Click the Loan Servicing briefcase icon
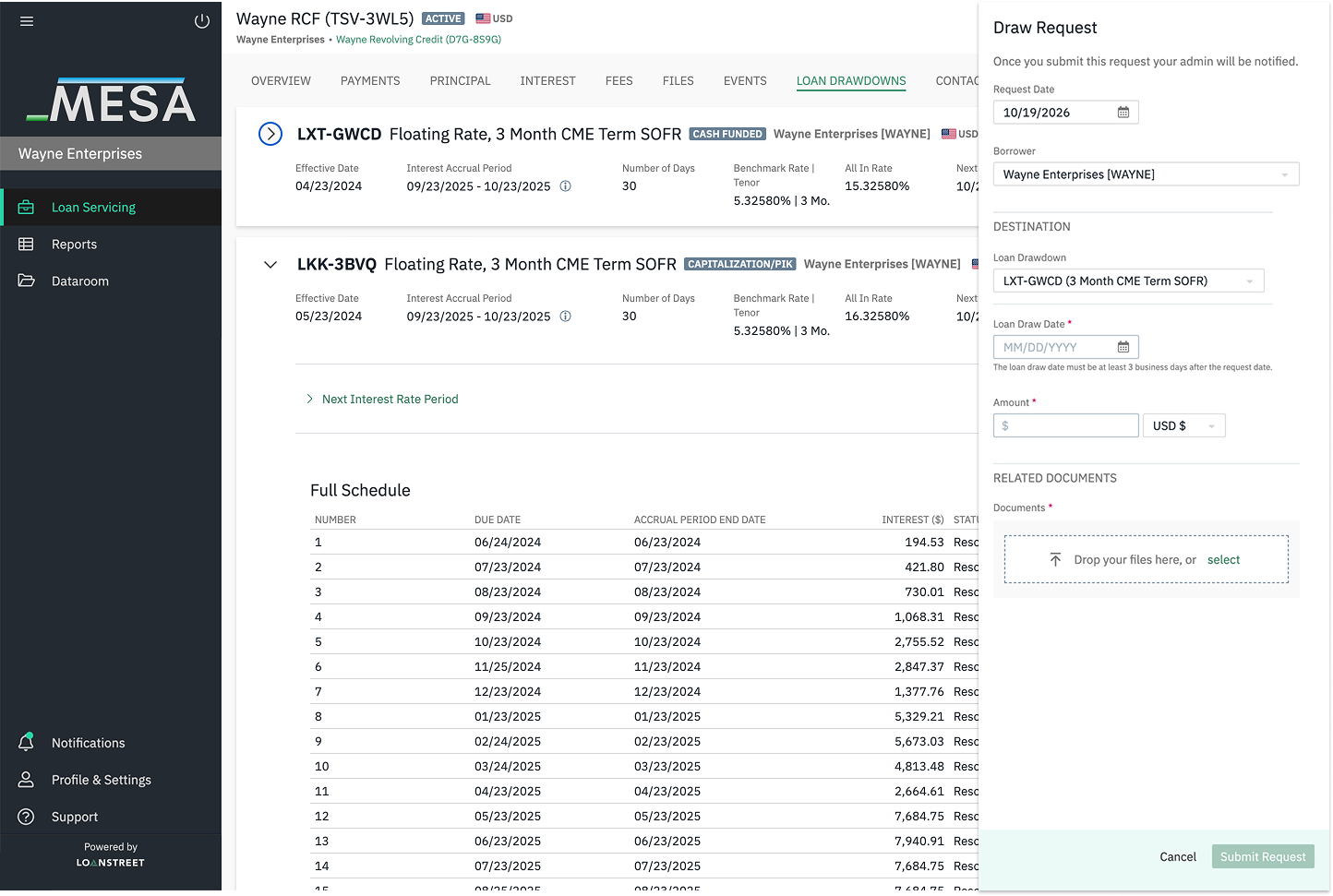Image resolution: width=1333 pixels, height=896 pixels. pyautogui.click(x=27, y=208)
